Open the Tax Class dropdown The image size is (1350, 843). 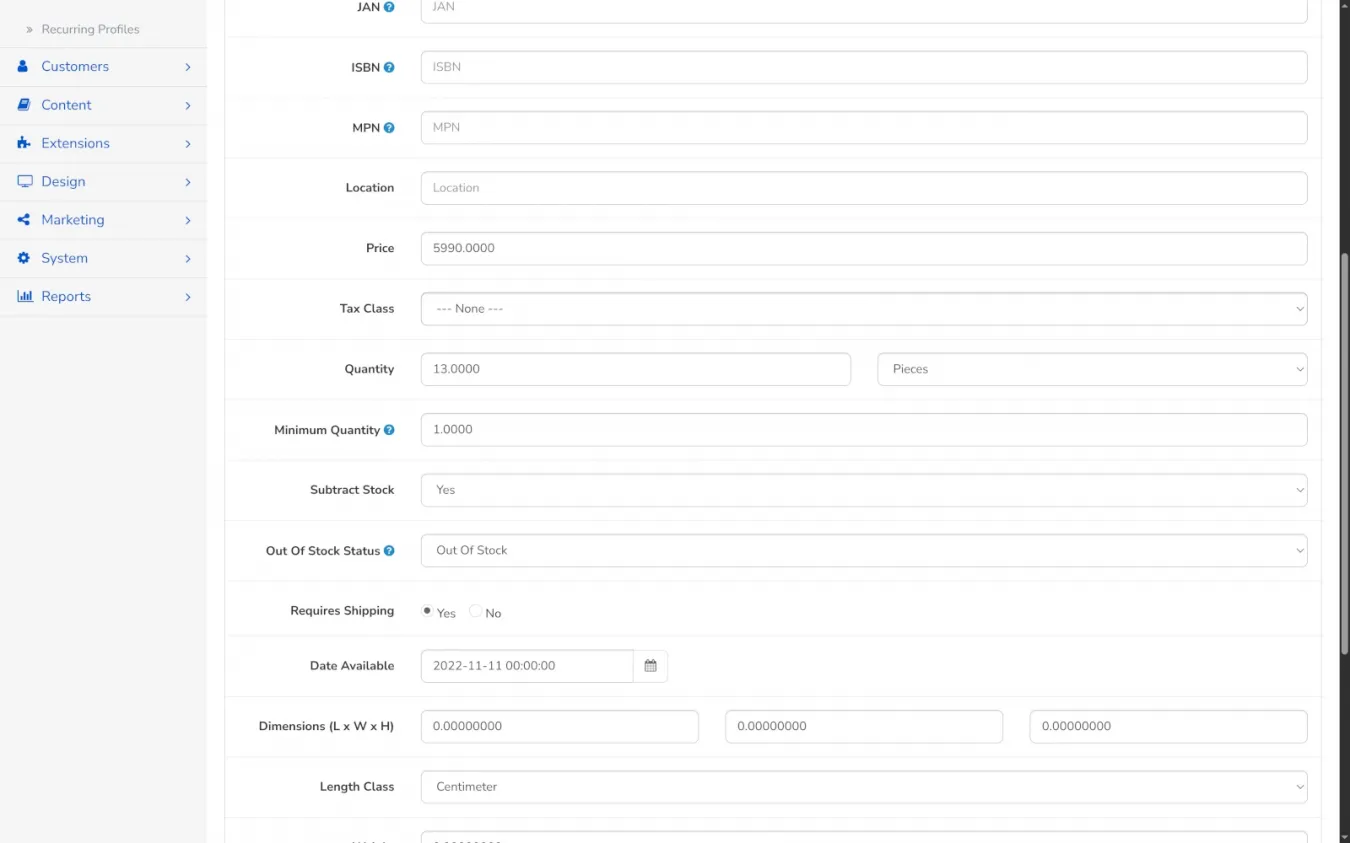pyautogui.click(x=863, y=309)
